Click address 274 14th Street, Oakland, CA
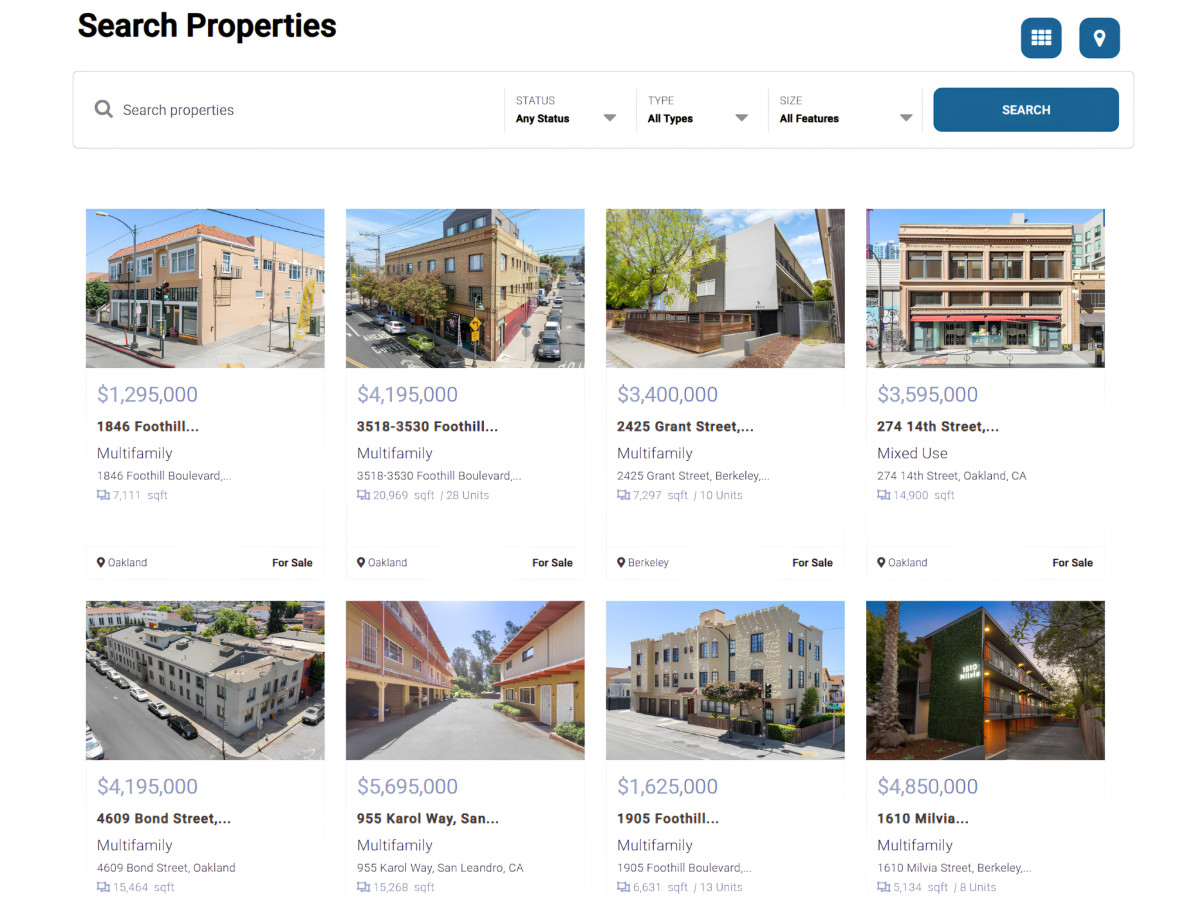 click(952, 476)
